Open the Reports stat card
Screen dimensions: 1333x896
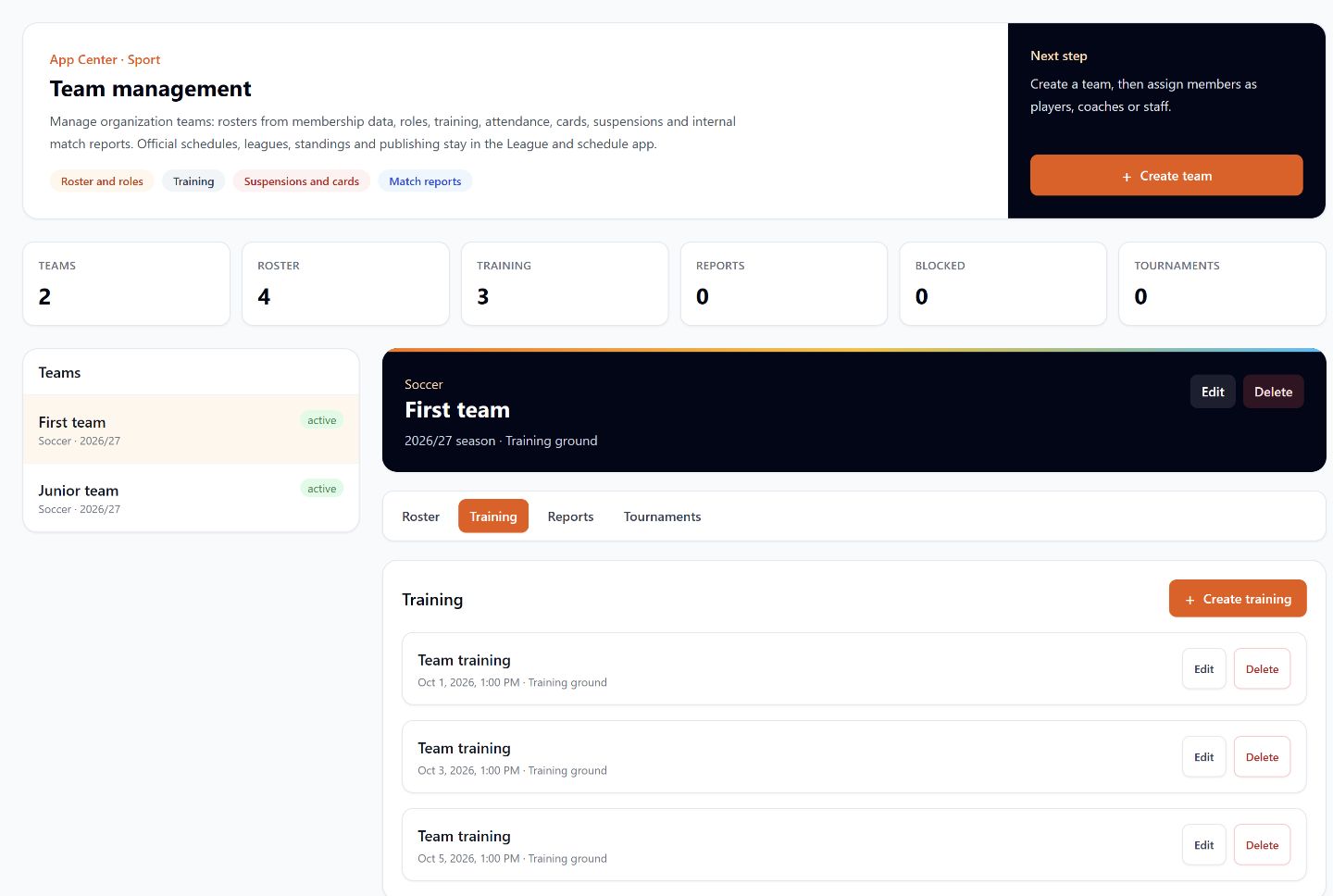click(784, 283)
